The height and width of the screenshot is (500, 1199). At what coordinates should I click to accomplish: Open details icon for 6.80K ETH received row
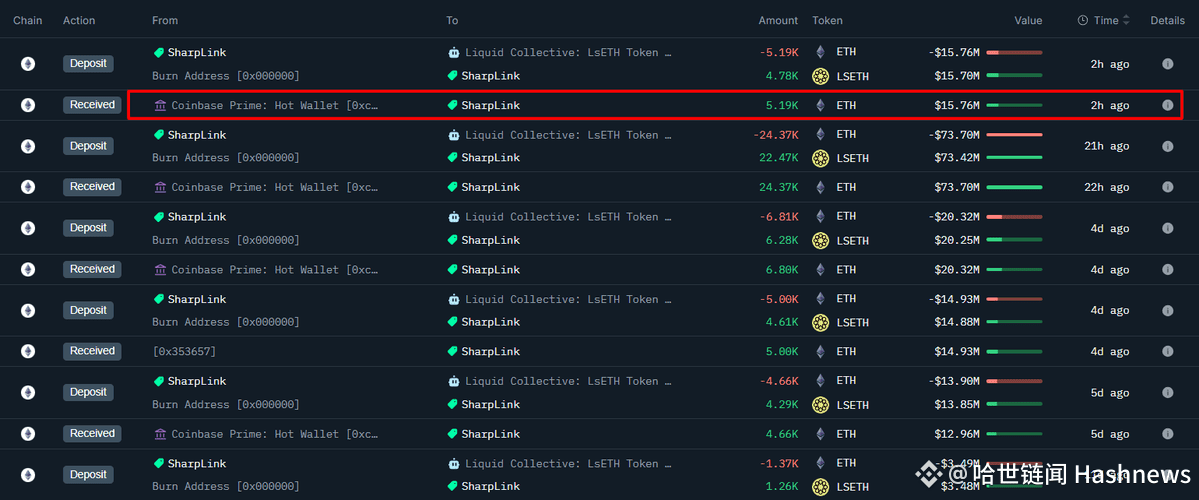click(1167, 269)
